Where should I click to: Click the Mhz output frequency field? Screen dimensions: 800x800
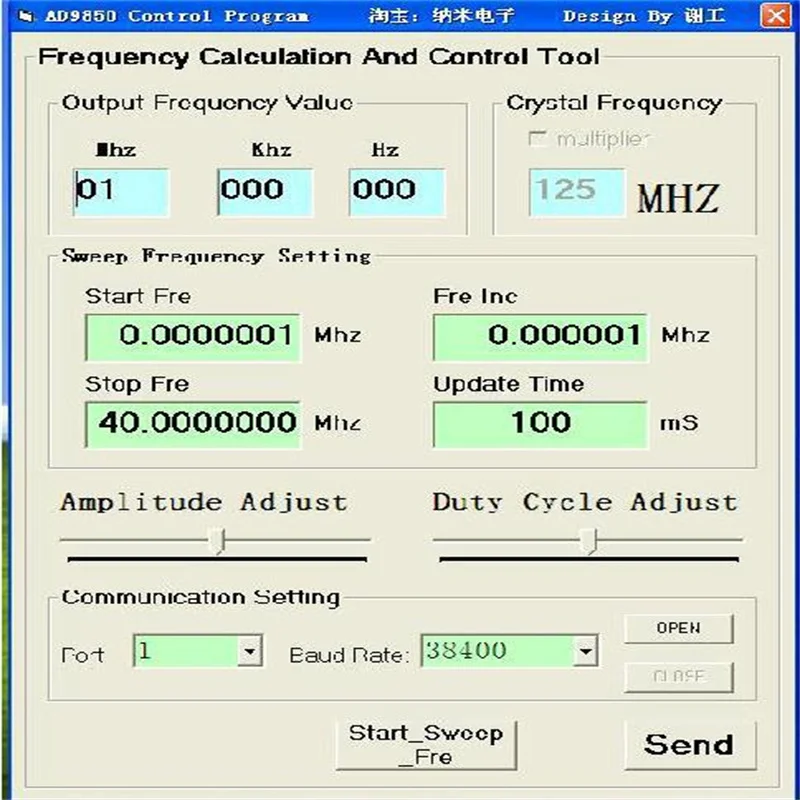[x=121, y=192]
